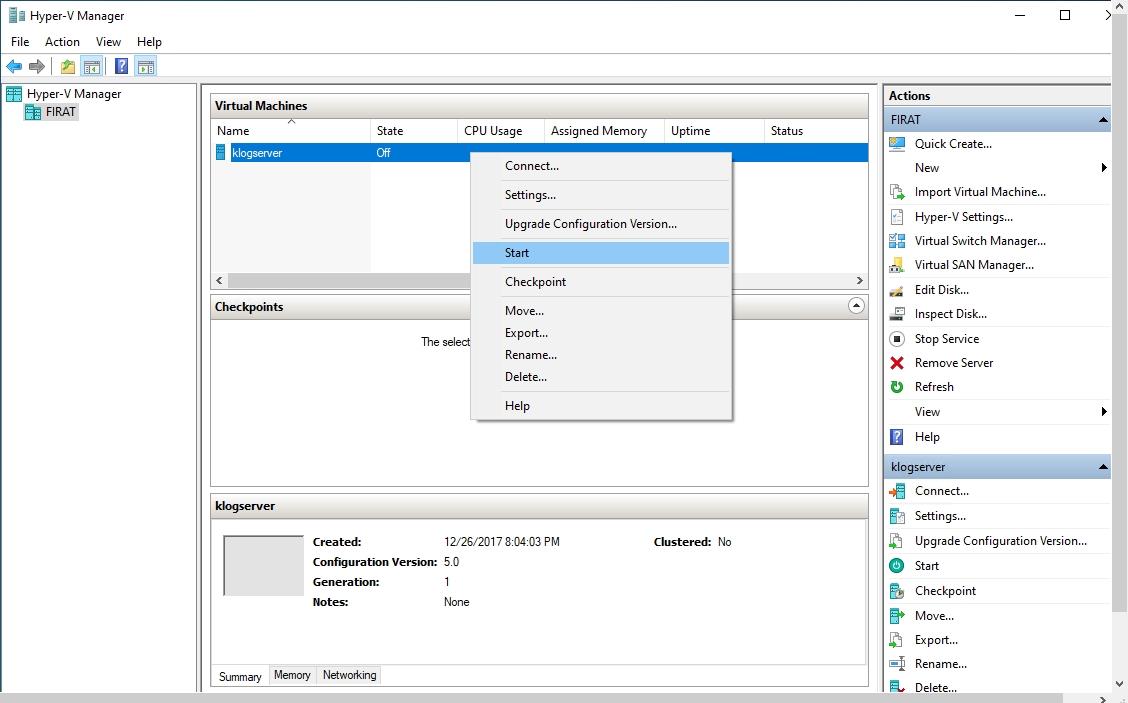
Task: Sort by the CPU Usage column header
Action: coord(501,131)
